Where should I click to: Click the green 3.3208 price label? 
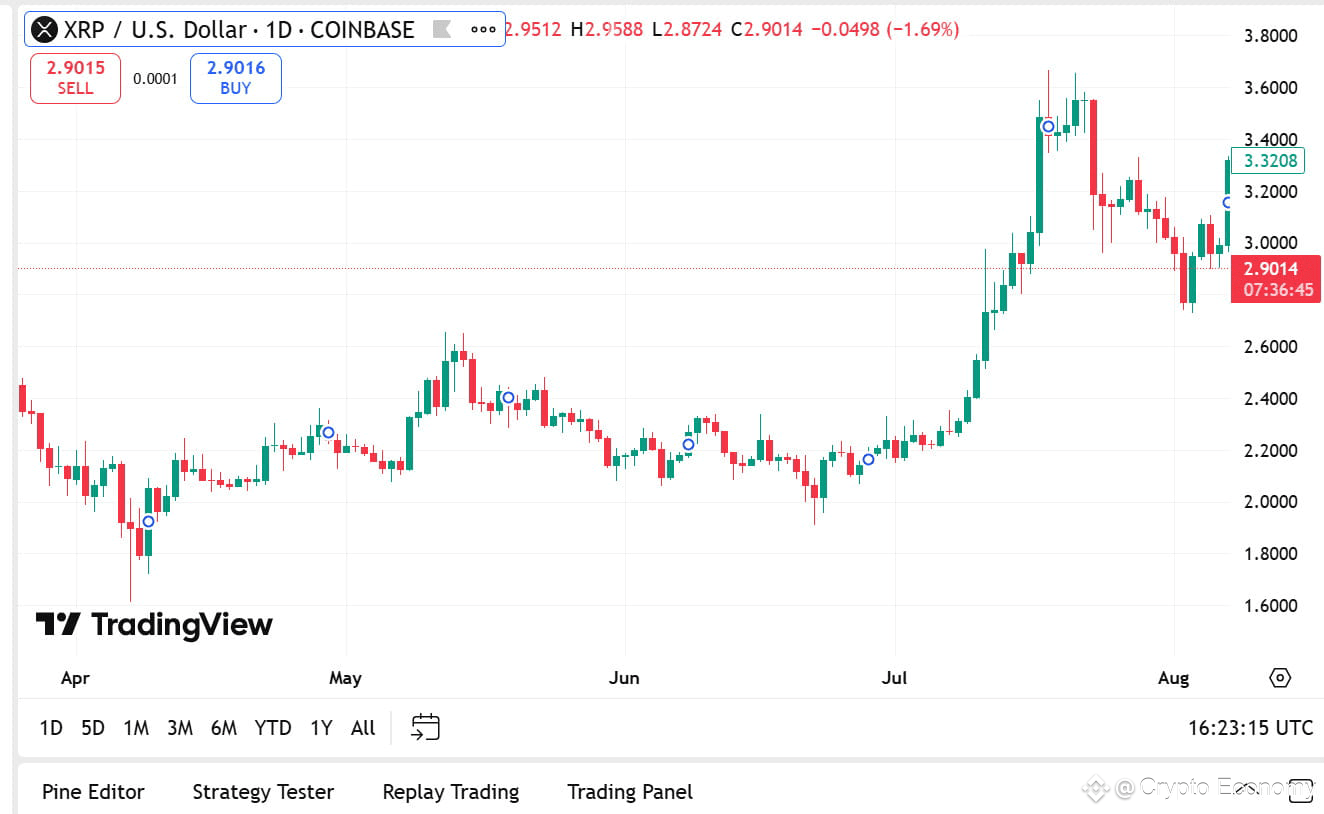(1270, 160)
